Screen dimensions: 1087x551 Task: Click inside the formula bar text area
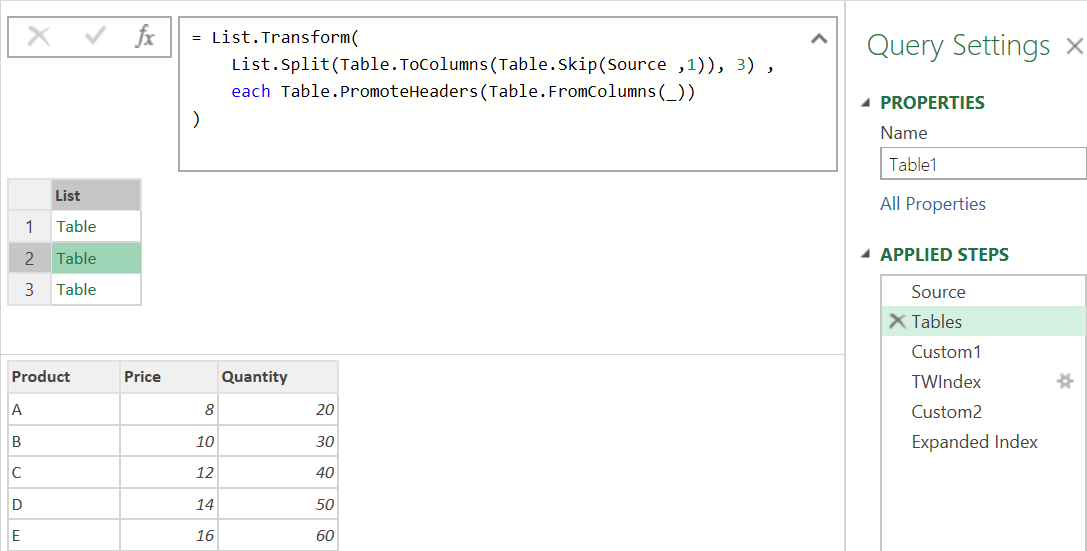pyautogui.click(x=507, y=94)
